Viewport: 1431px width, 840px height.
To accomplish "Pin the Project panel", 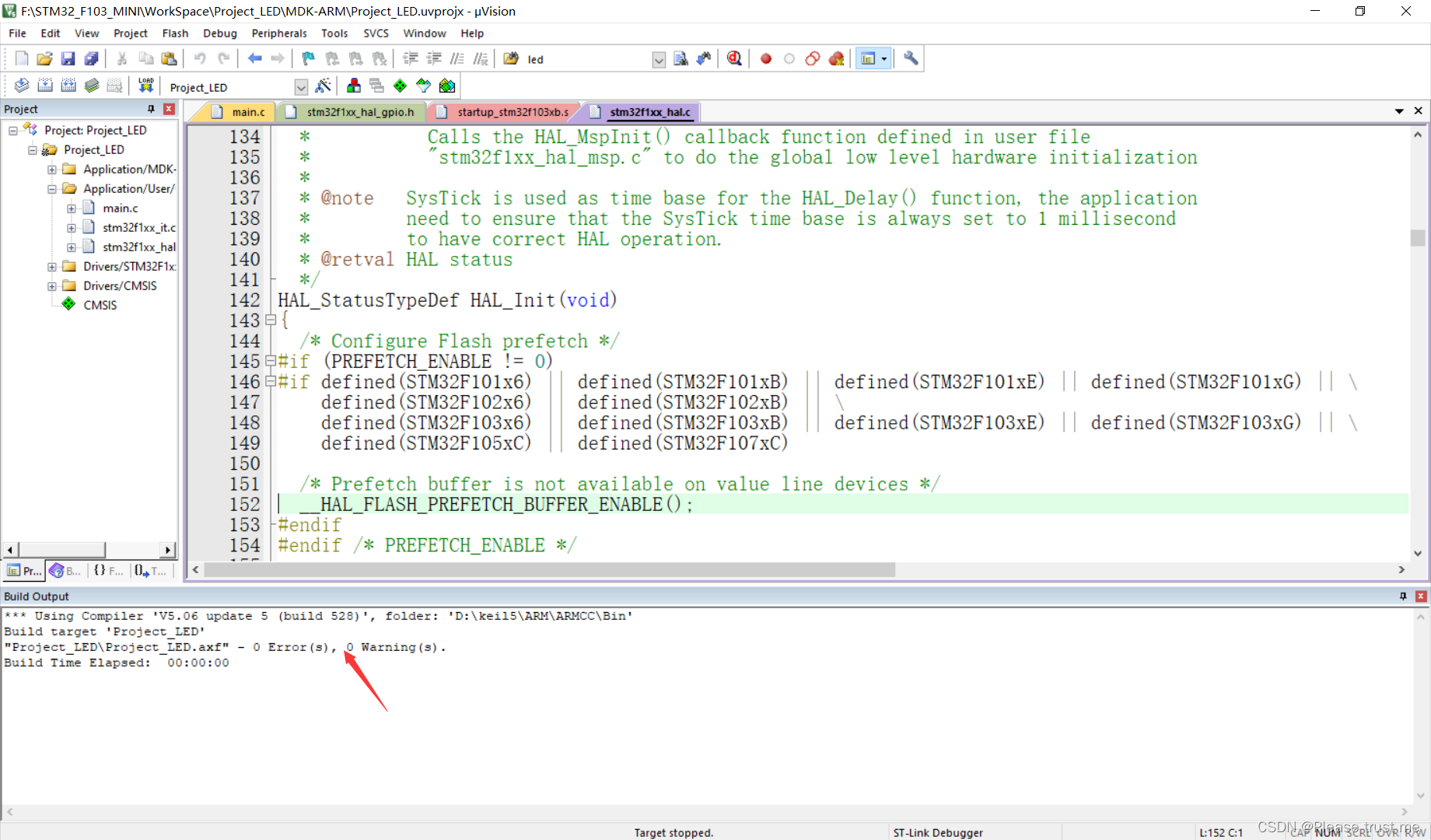I will pos(151,109).
